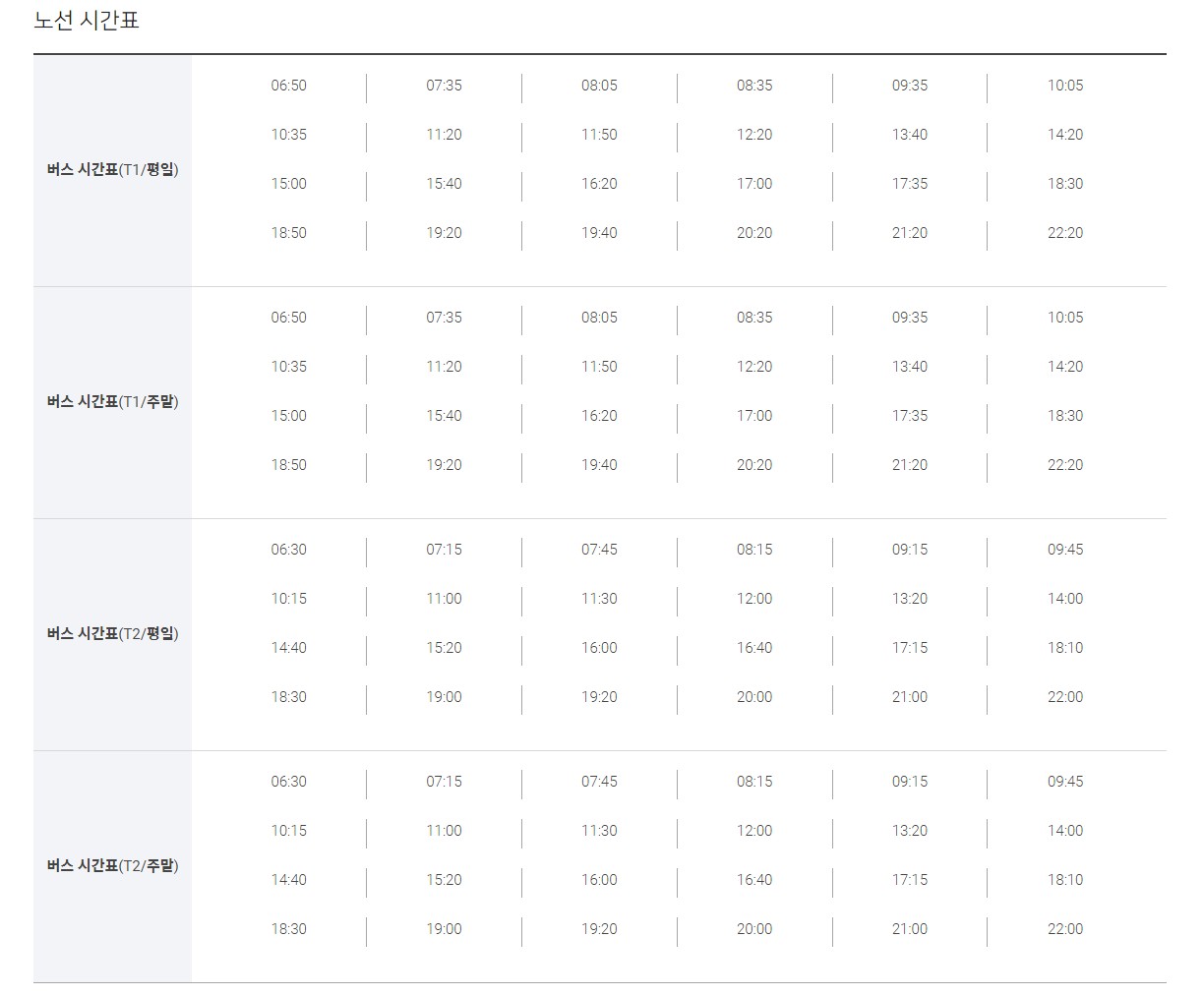Pick 07:45 in the T2/평일 timetable
1204x996 pixels.
tap(599, 550)
